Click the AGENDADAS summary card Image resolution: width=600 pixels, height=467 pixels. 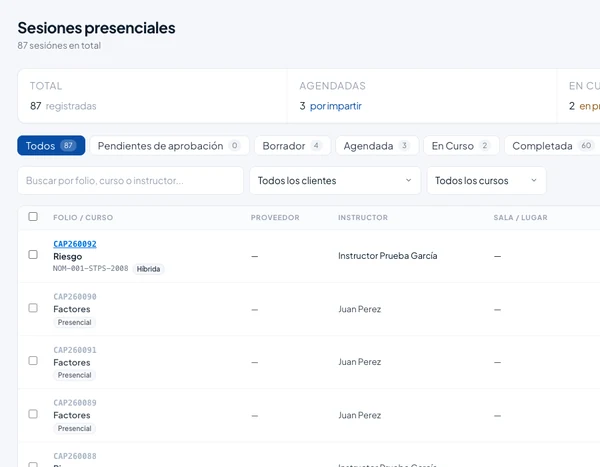pos(422,96)
